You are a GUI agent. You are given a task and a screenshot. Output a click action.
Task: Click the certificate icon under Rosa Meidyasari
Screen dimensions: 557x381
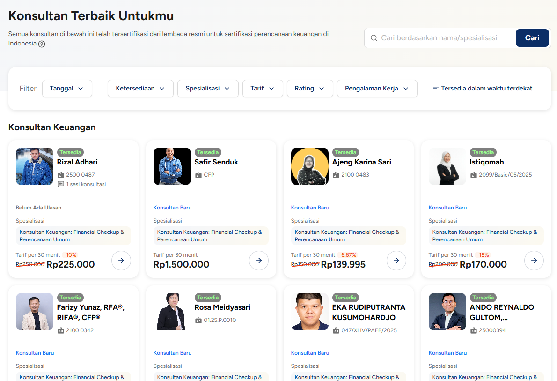tap(198, 320)
